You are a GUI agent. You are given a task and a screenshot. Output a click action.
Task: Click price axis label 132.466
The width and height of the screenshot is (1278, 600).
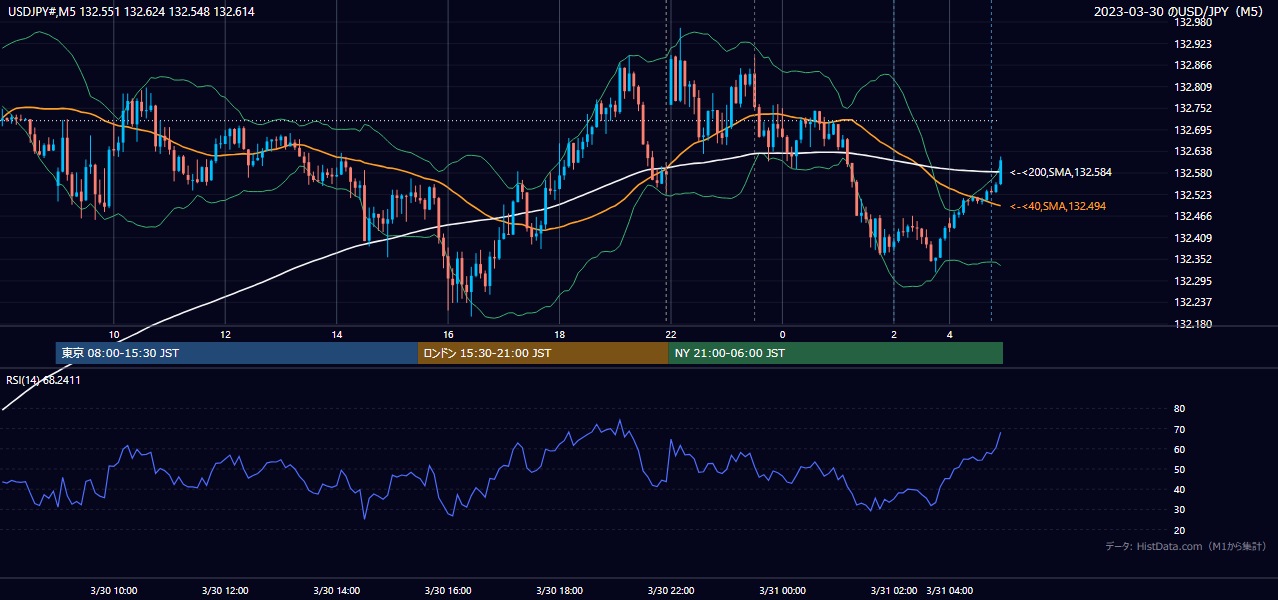pos(1193,216)
